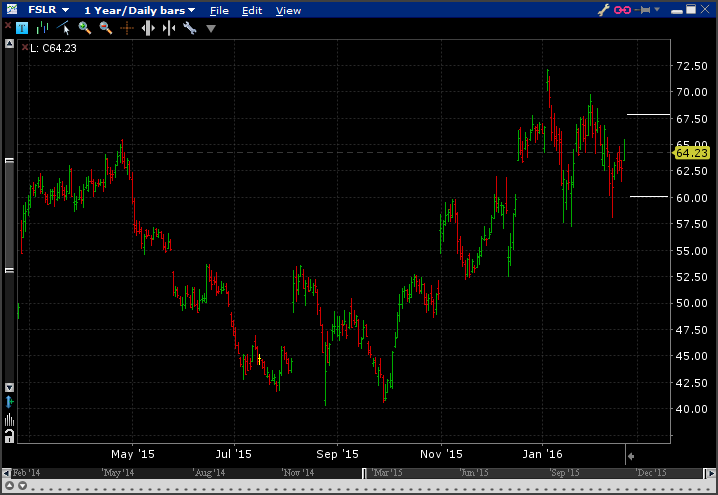Click the time navigator range handle near Mar '15
The image size is (718, 495).
[x=364, y=473]
